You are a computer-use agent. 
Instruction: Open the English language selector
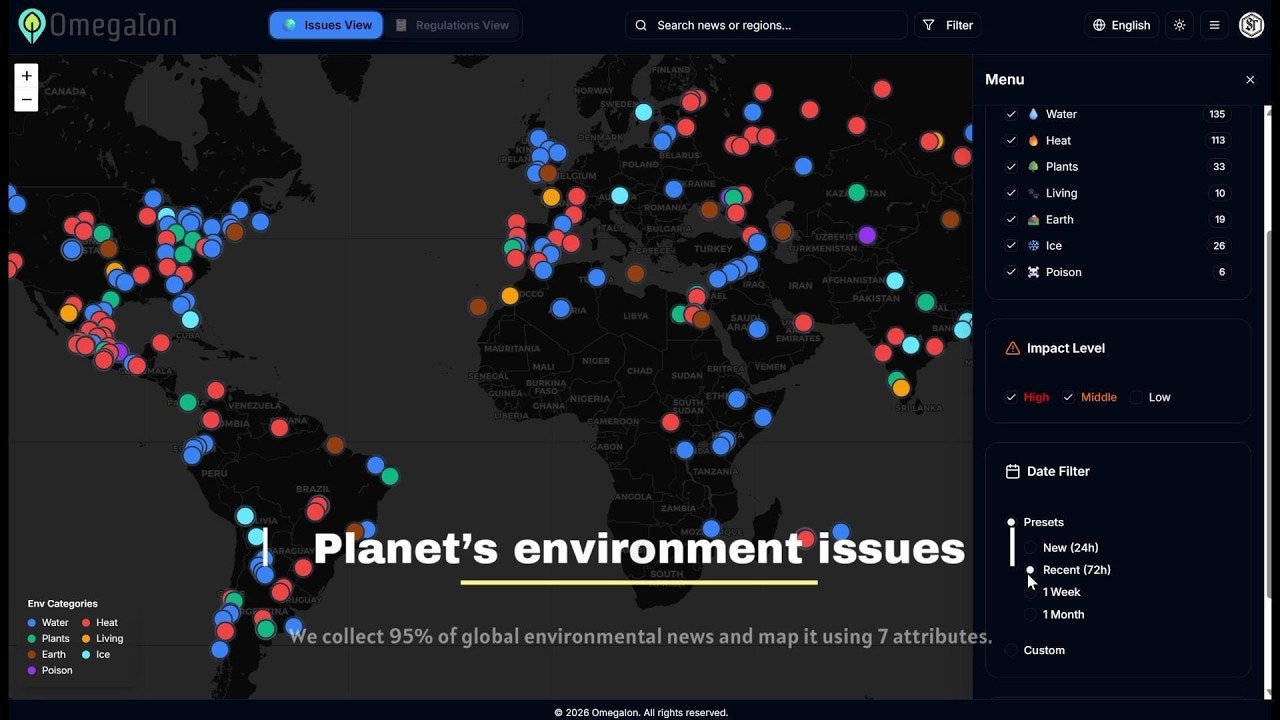1121,25
